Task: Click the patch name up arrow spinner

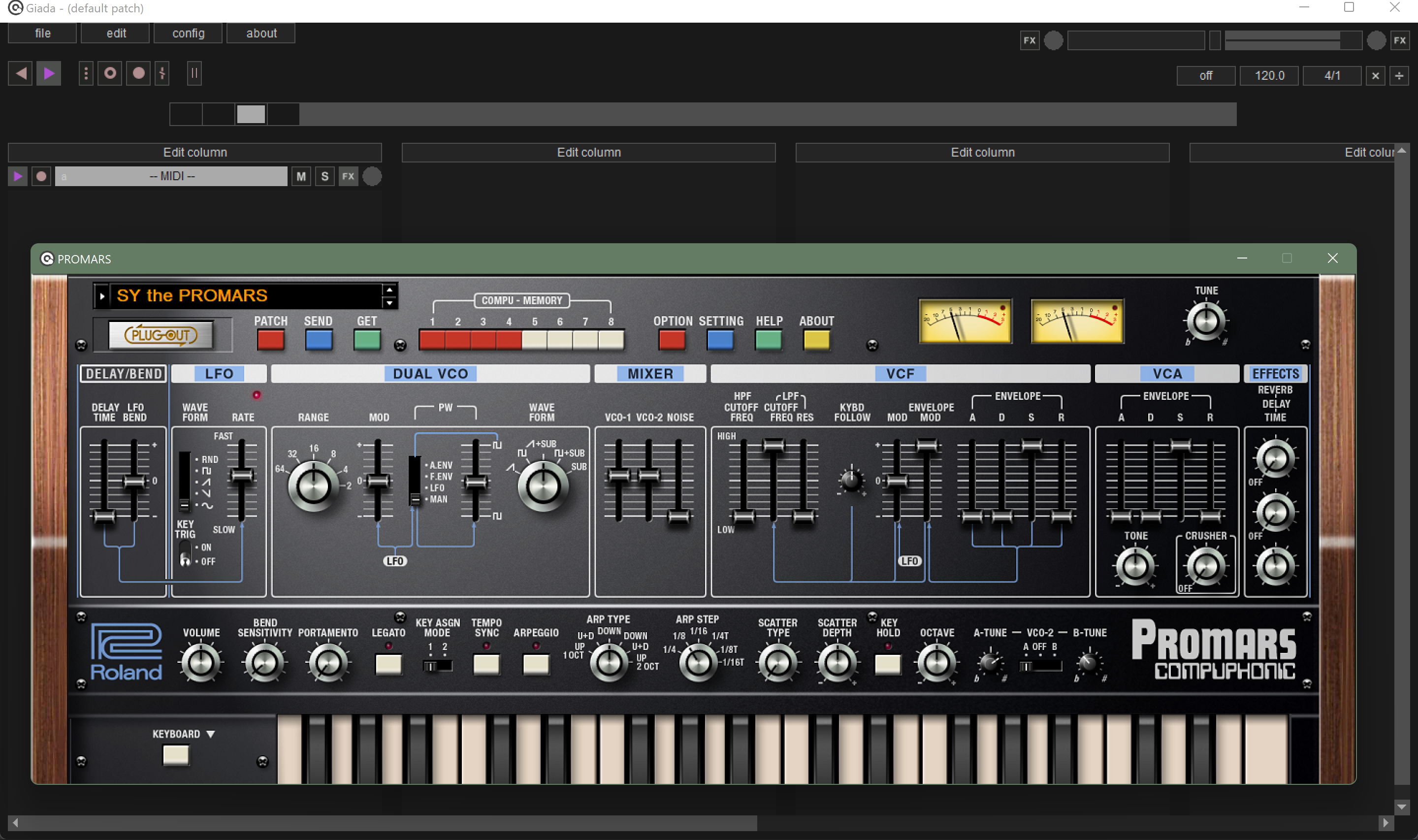Action: coord(389,289)
